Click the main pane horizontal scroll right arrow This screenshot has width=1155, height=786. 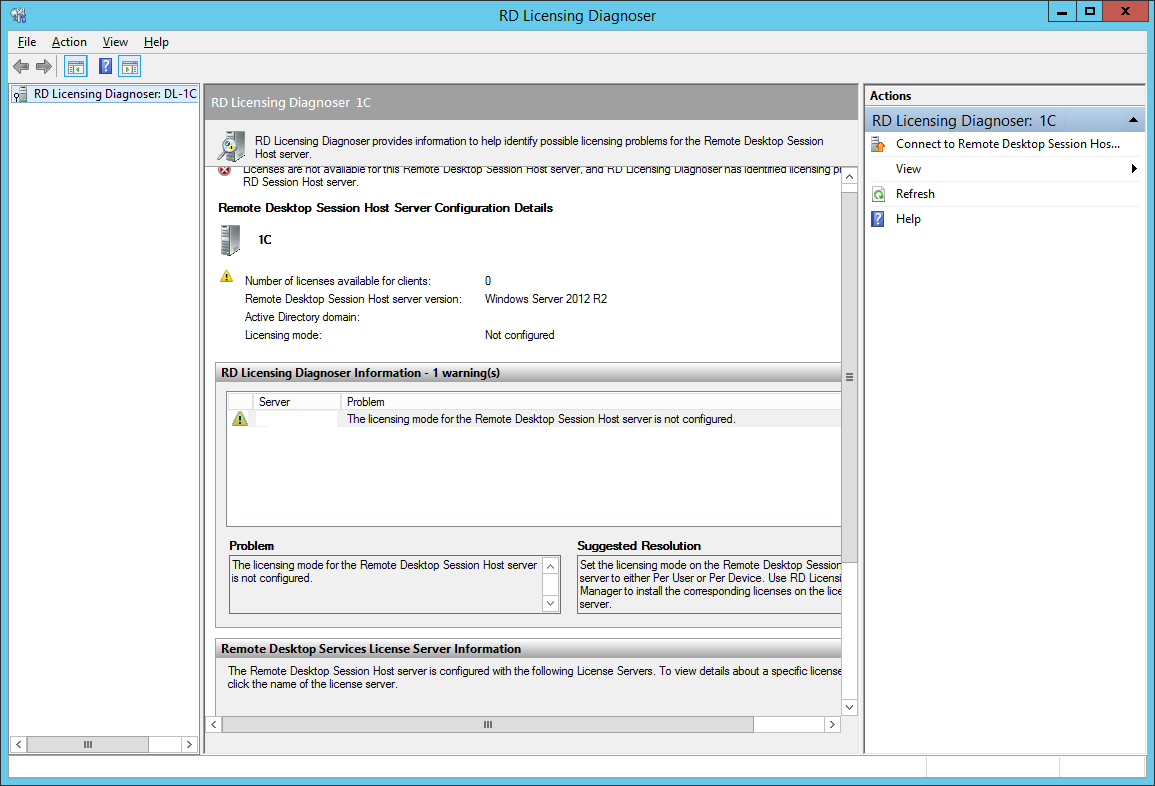coord(832,725)
